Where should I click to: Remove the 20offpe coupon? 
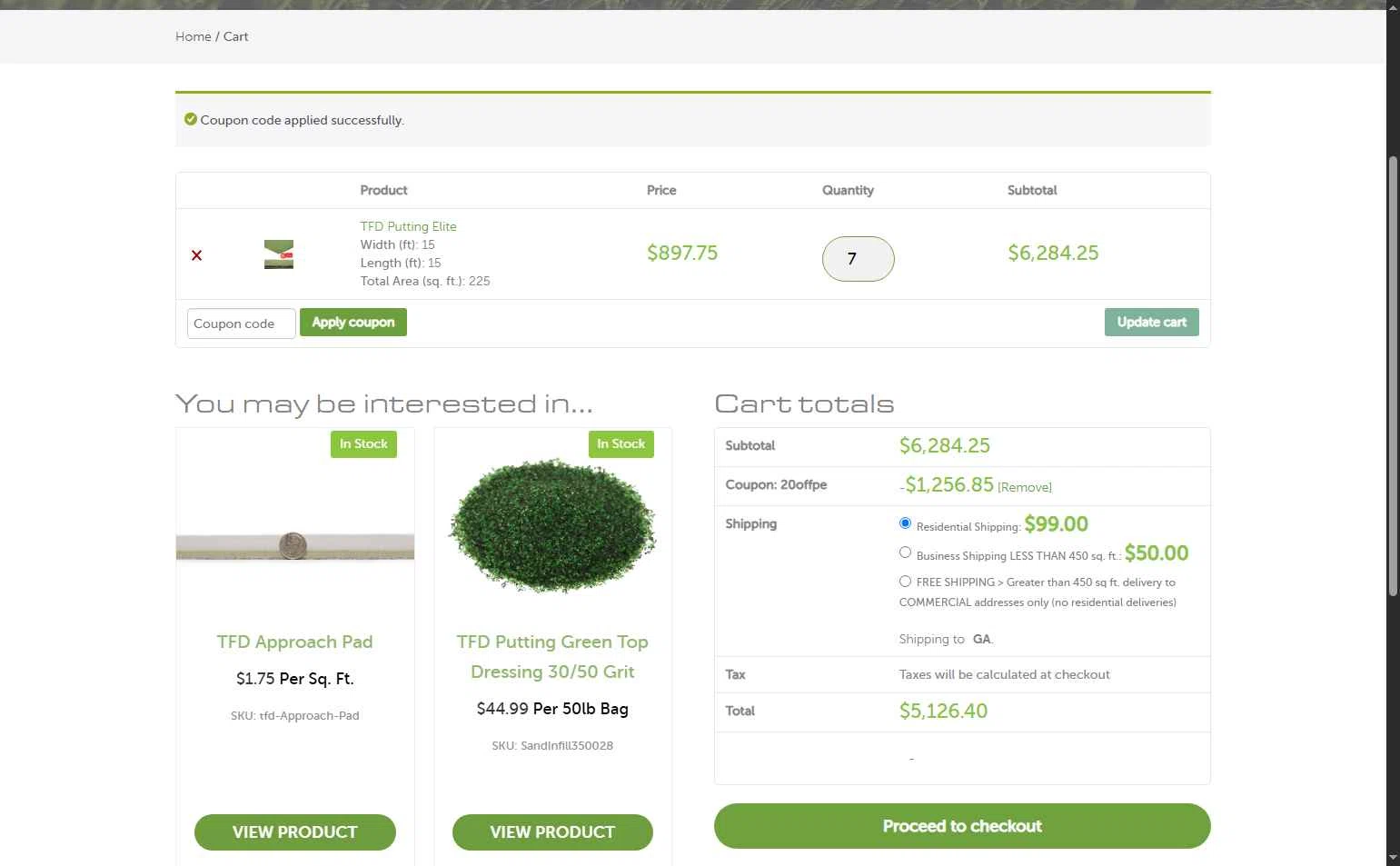coord(1025,487)
